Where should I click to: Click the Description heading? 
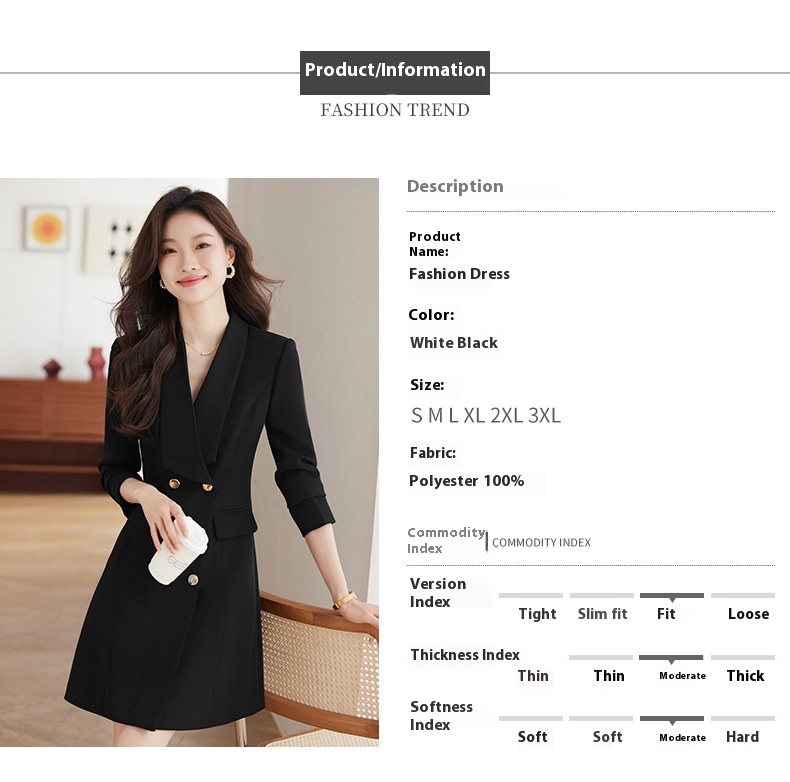pos(455,186)
